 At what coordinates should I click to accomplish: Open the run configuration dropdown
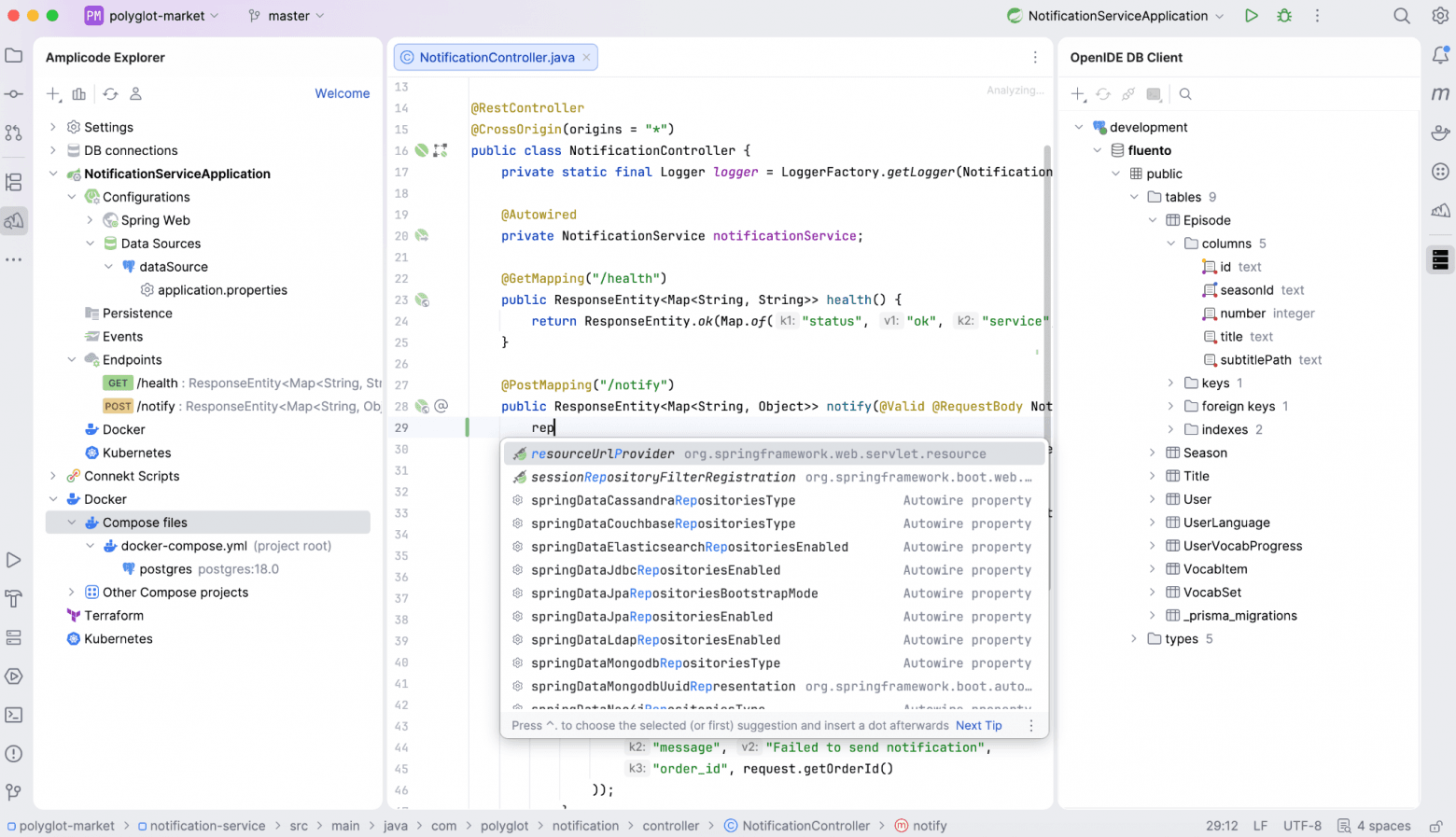1115,16
